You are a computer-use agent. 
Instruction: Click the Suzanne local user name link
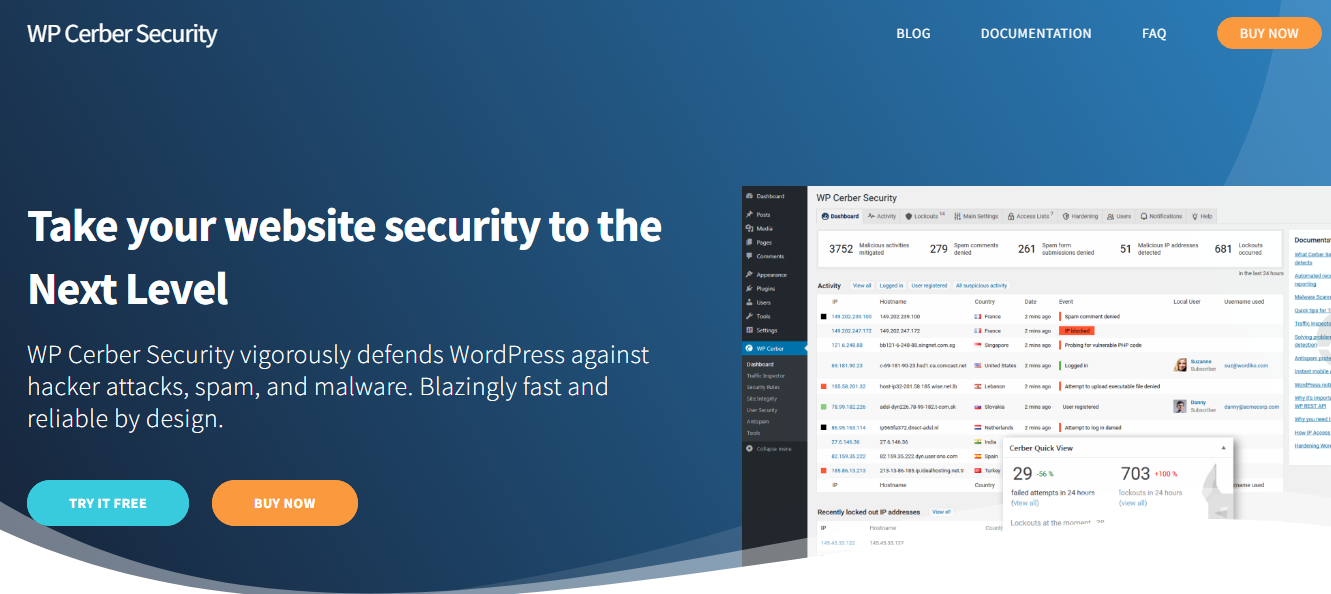(1200, 361)
